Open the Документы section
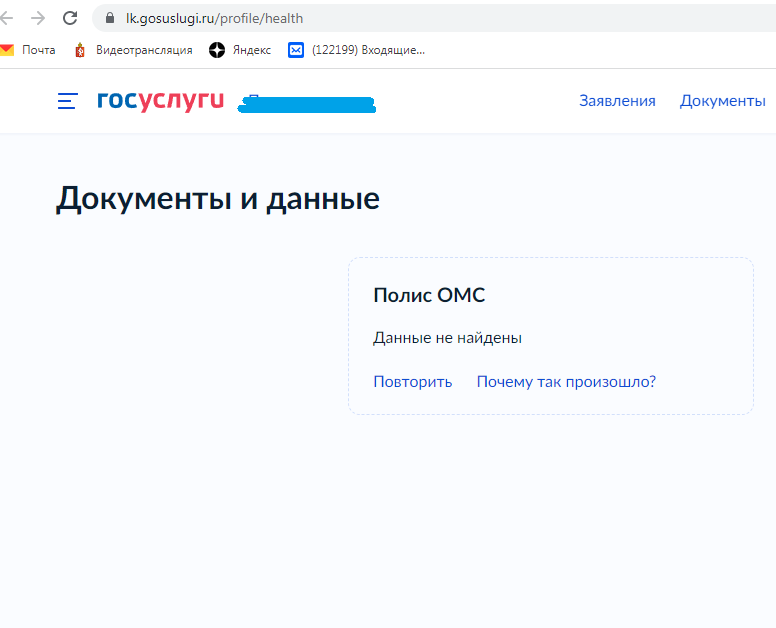 723,101
